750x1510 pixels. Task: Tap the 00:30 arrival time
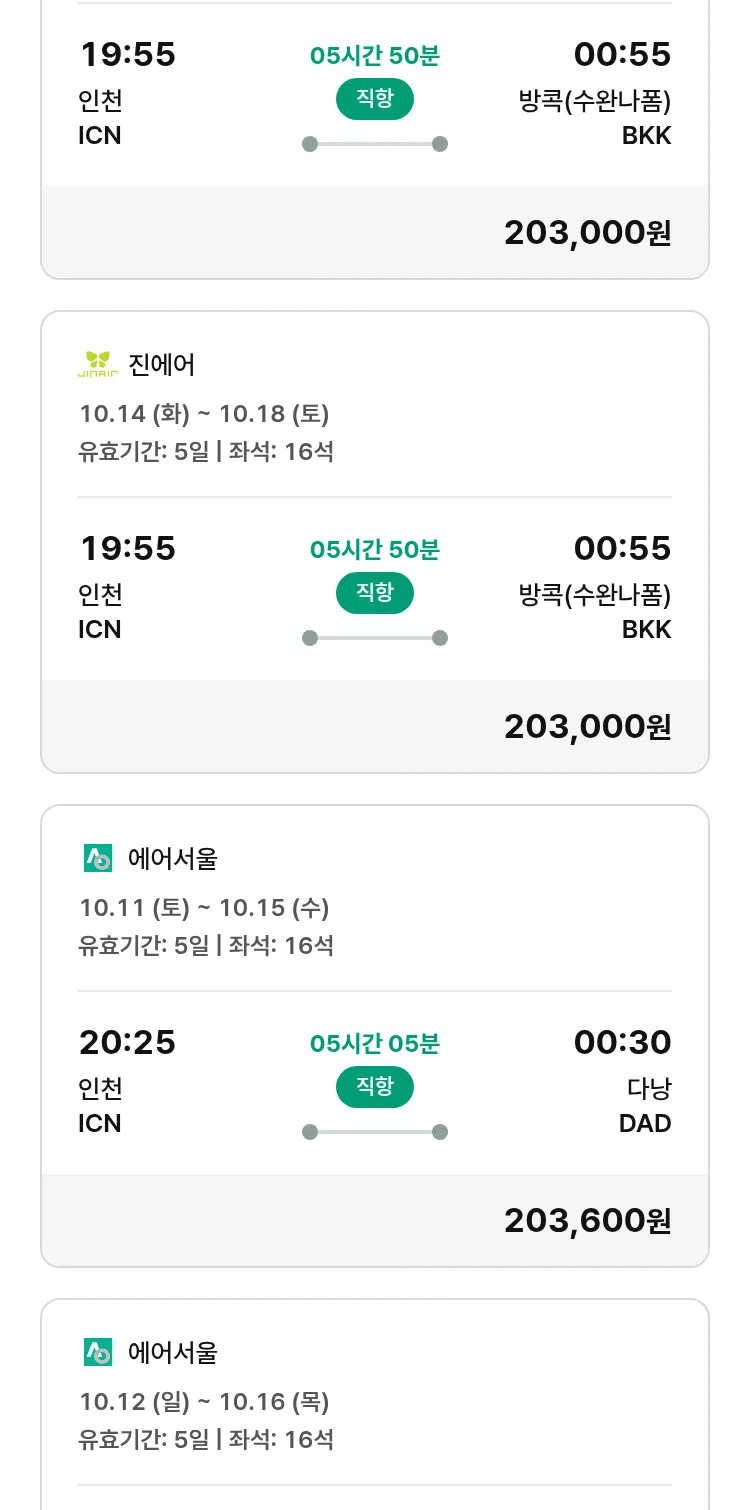coord(622,1042)
